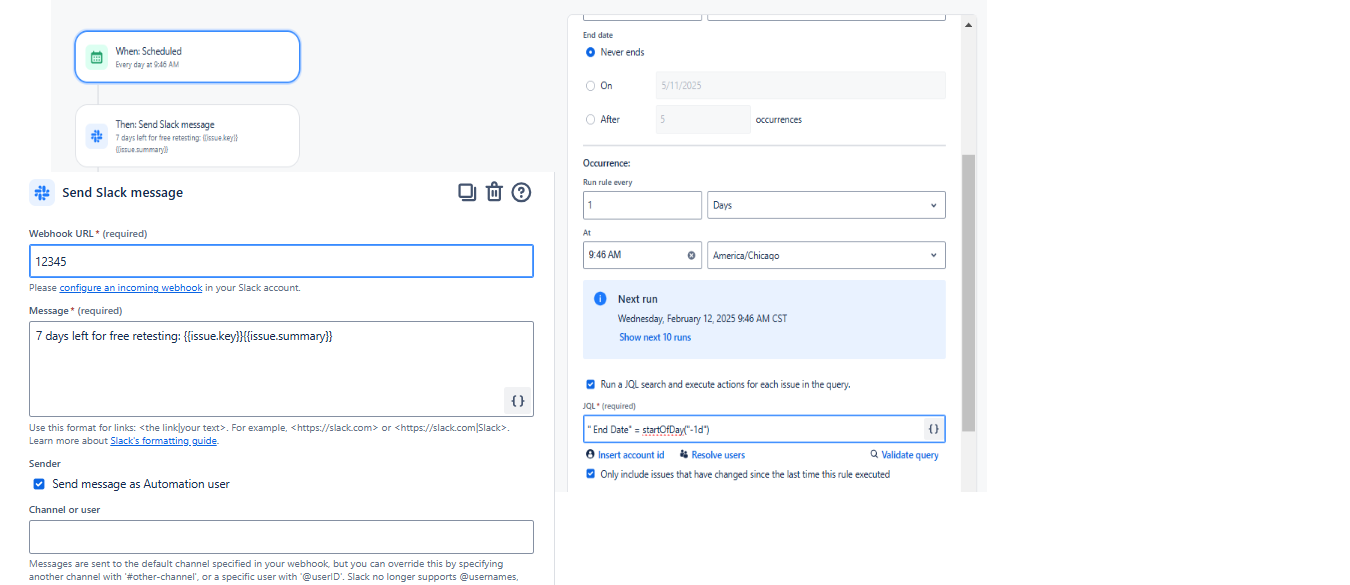
Task: Click the Channel or user input field
Action: click(281, 537)
